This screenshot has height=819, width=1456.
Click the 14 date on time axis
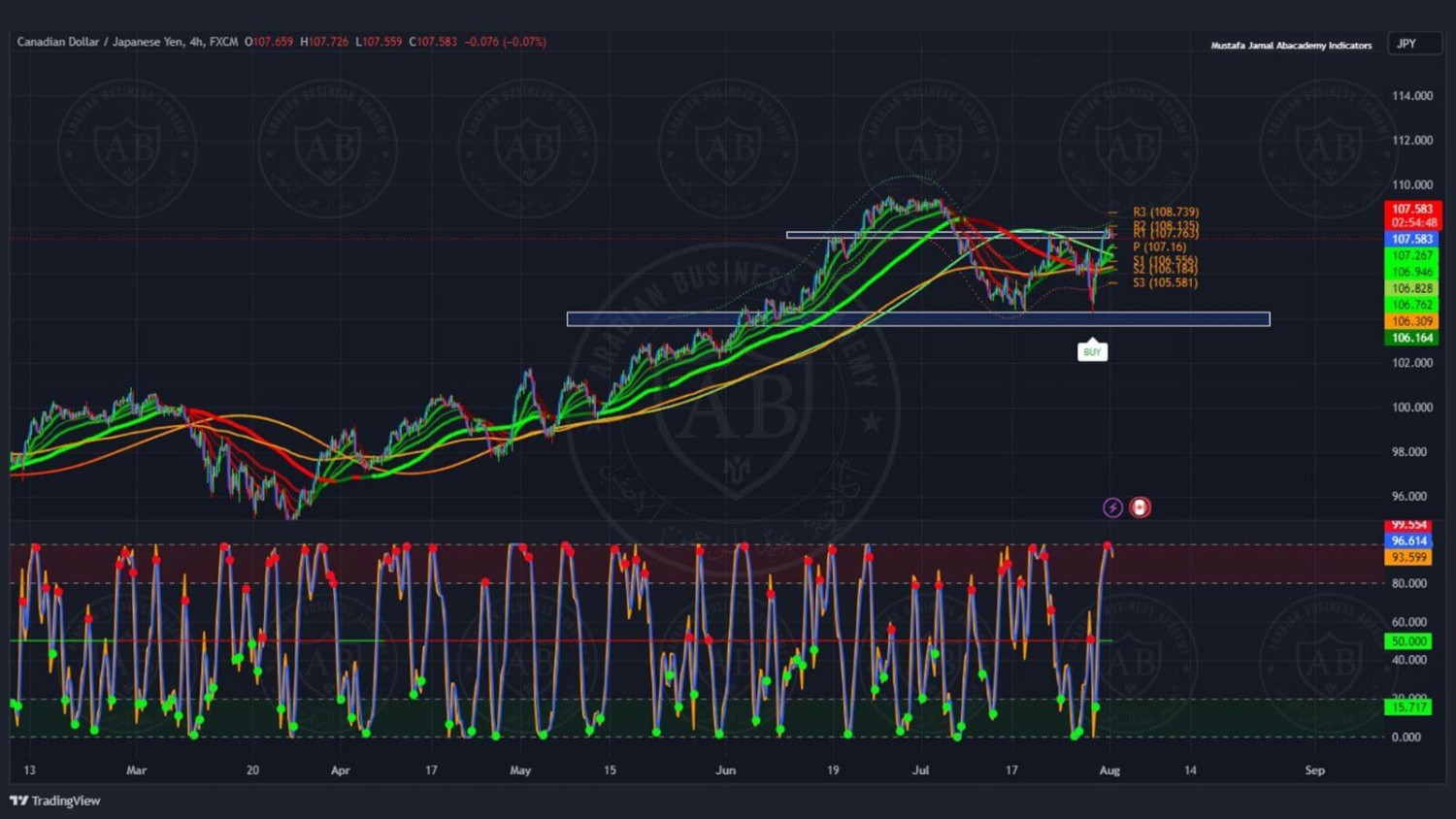click(1190, 770)
